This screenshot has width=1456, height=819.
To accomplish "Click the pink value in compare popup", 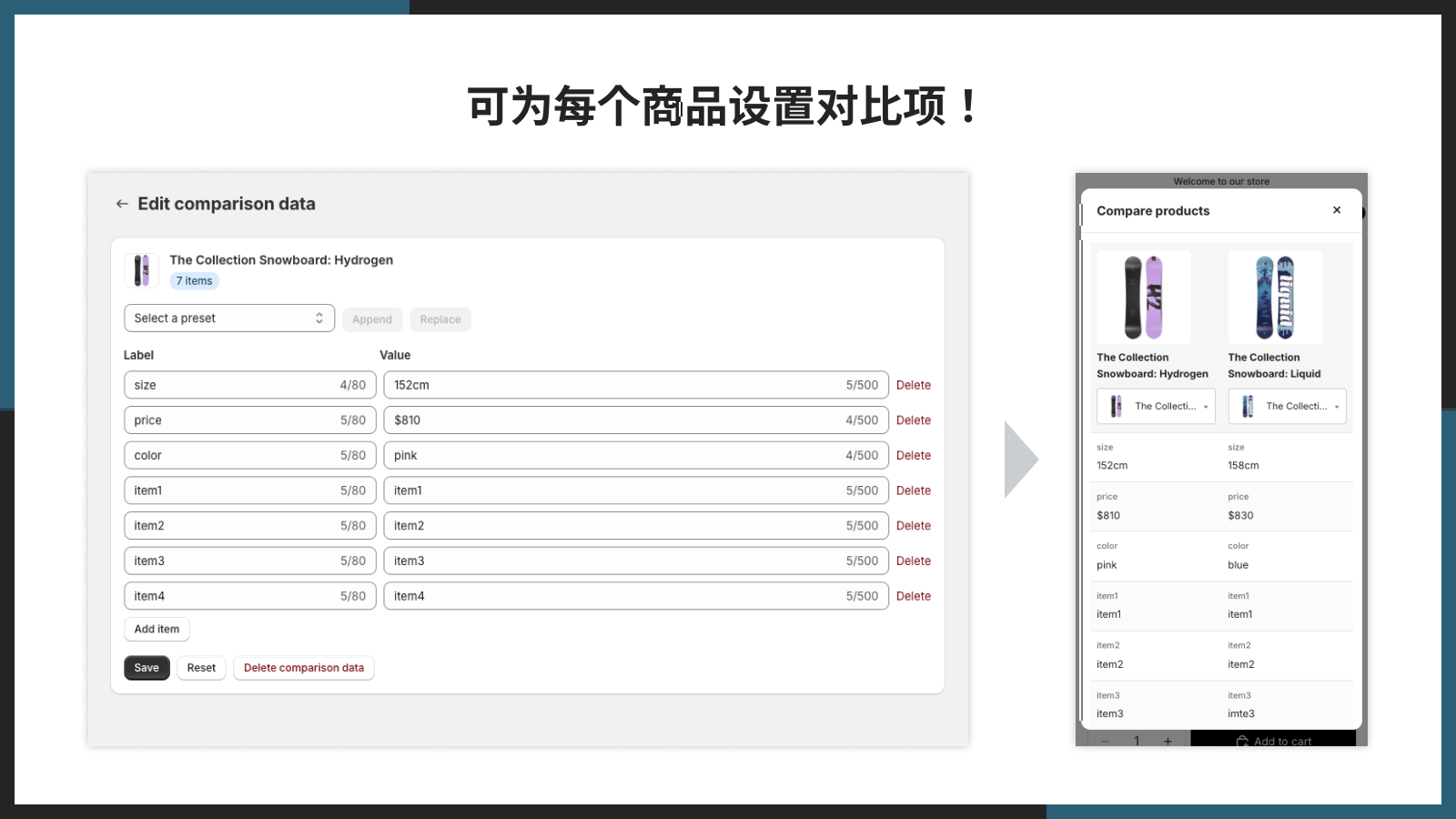I will pos(1107,565).
